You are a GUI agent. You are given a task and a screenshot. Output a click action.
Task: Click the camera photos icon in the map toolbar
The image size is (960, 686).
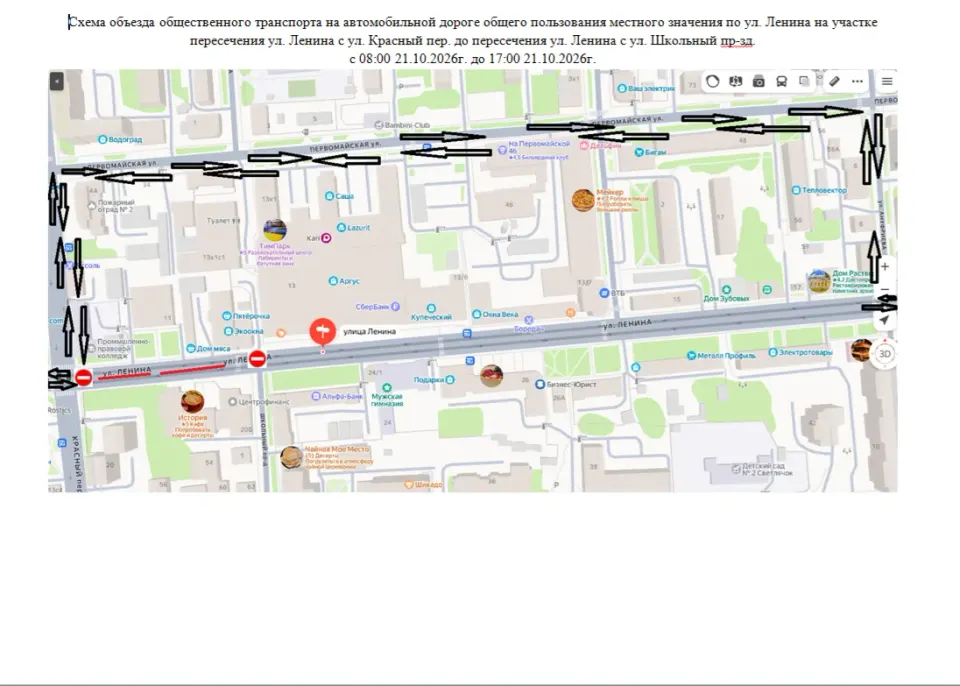point(759,81)
